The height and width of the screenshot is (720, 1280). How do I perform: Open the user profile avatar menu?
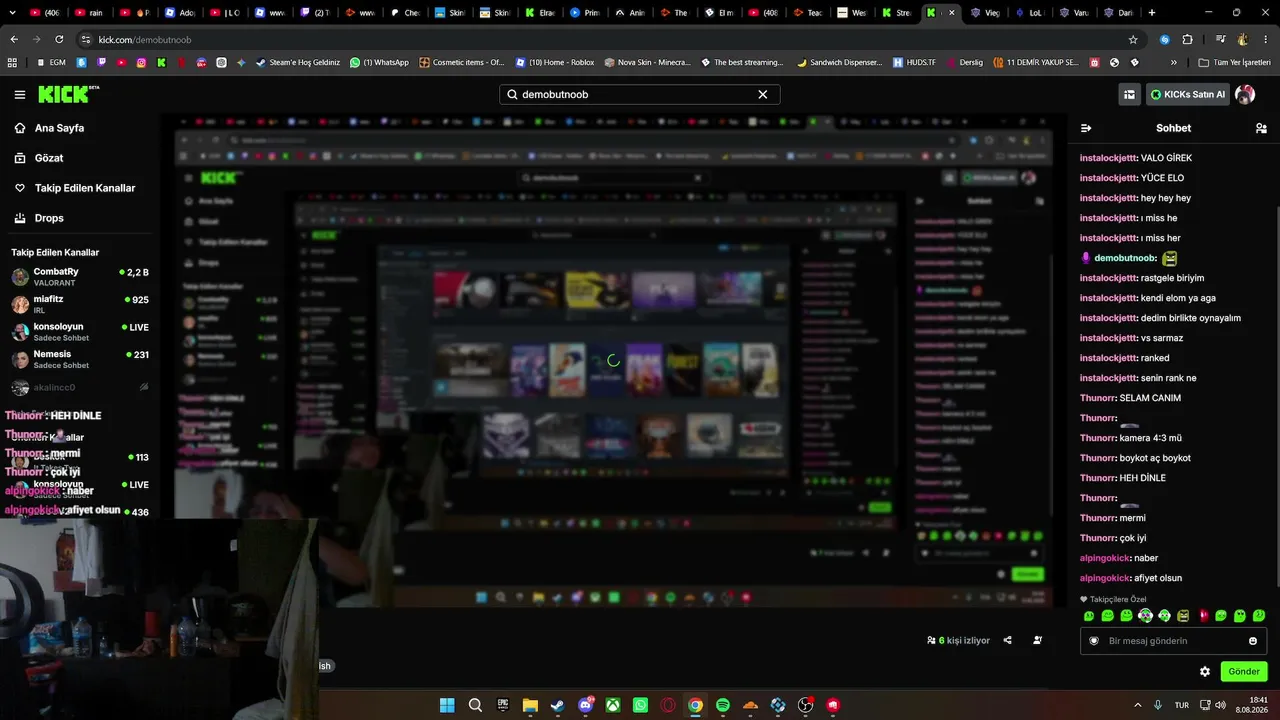pyautogui.click(x=1245, y=95)
